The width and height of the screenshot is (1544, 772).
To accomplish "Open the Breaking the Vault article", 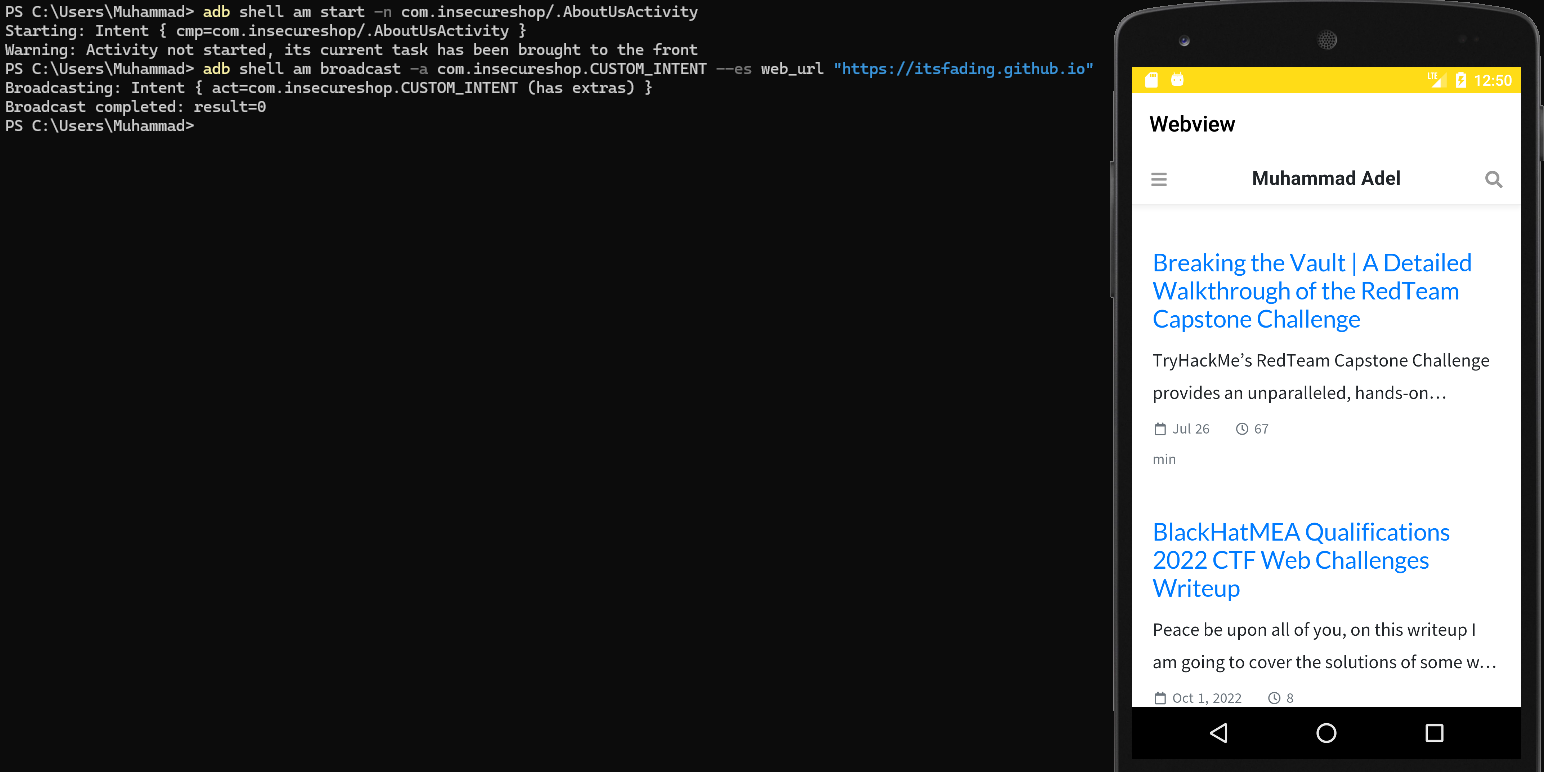I will (1311, 290).
